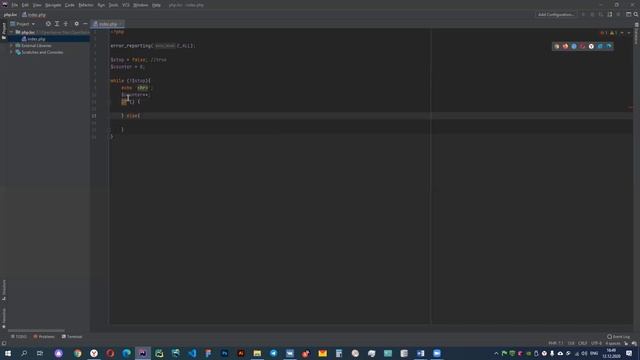This screenshot has height=360, width=640.
Task: Open the Tools menu
Action: tap(113, 5)
